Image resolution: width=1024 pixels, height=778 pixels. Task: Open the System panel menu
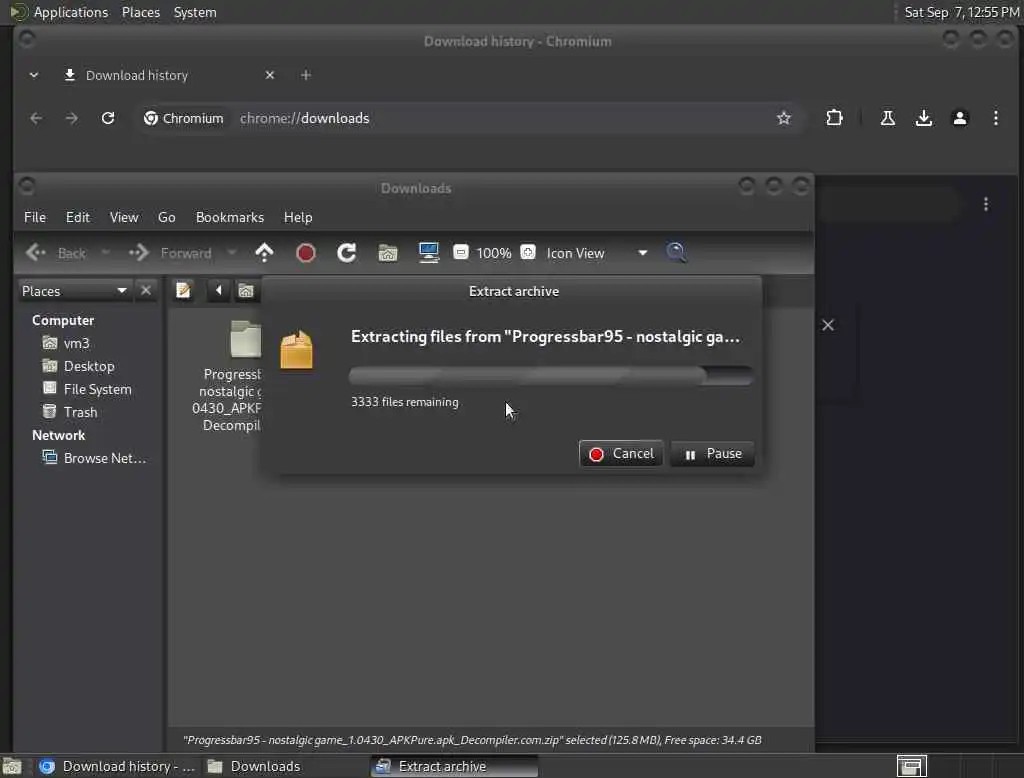195,12
